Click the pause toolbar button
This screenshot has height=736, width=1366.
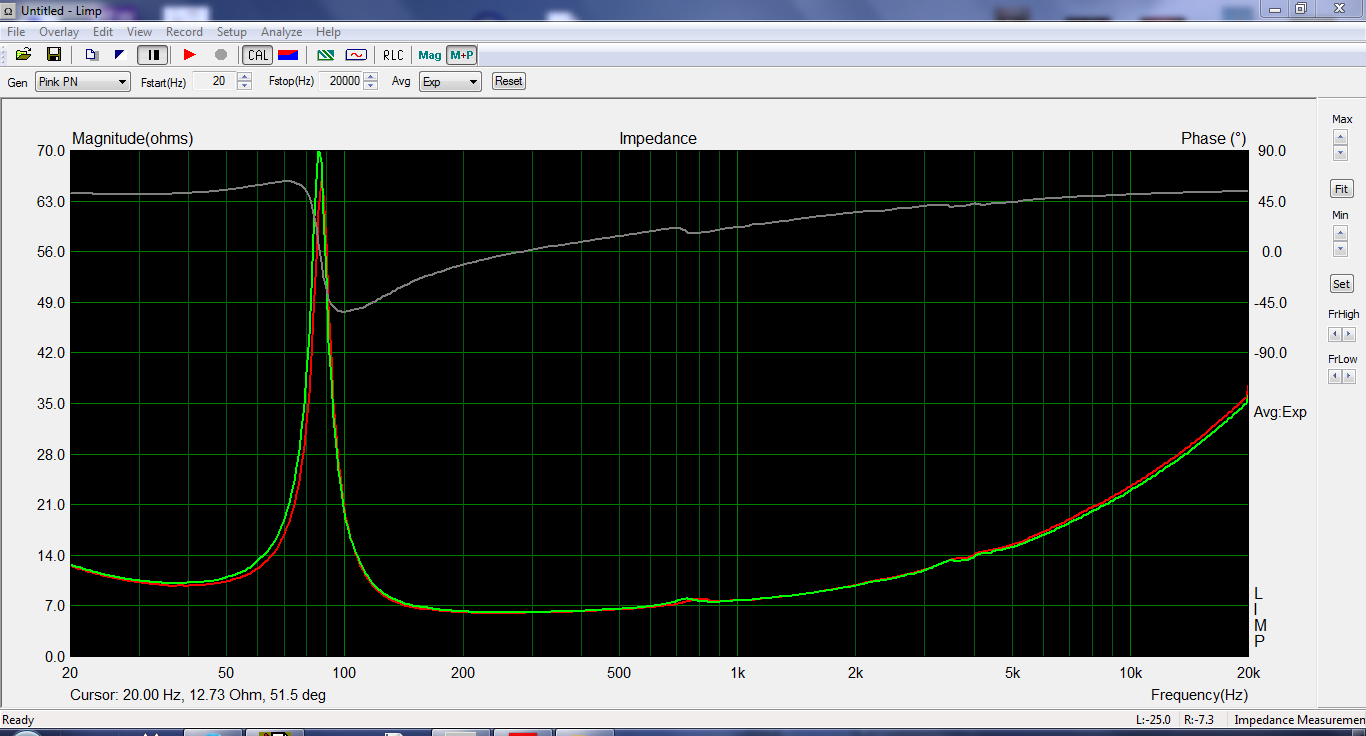(x=153, y=55)
